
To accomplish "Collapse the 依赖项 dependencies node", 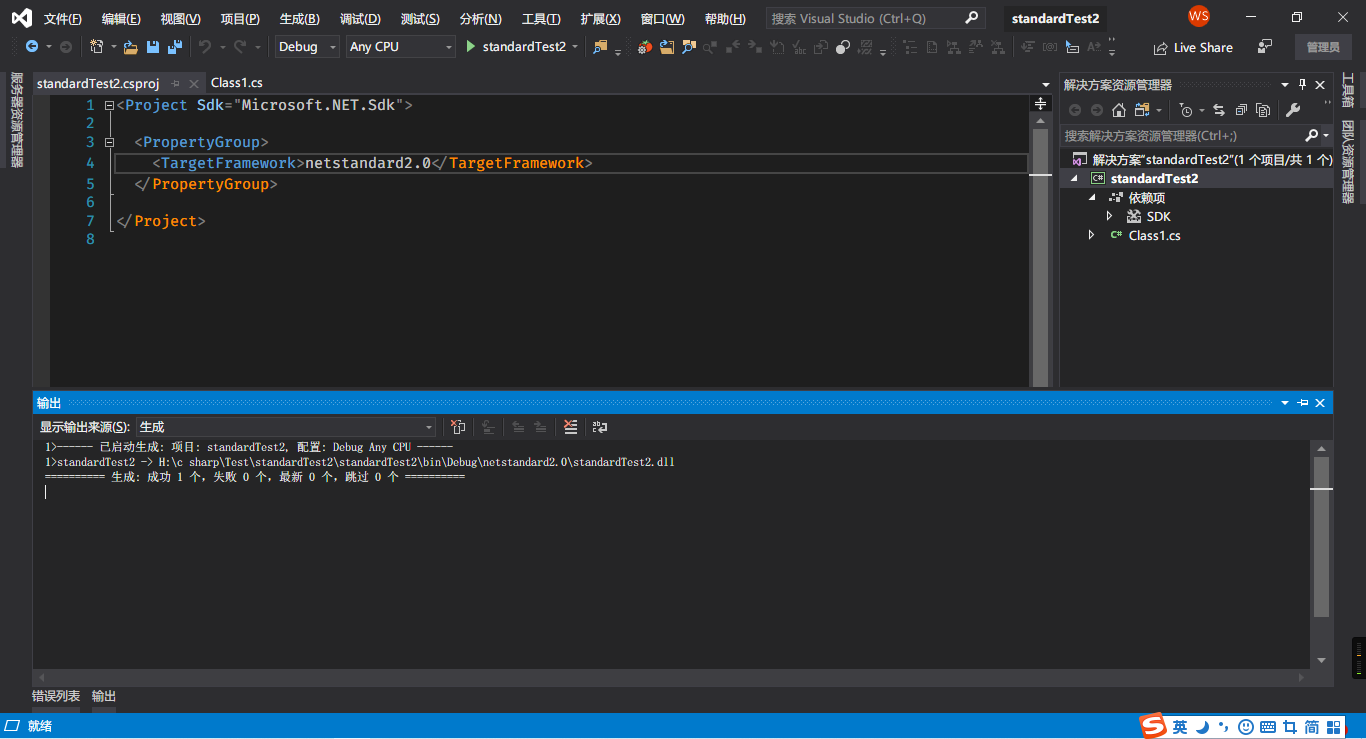I will [1093, 197].
